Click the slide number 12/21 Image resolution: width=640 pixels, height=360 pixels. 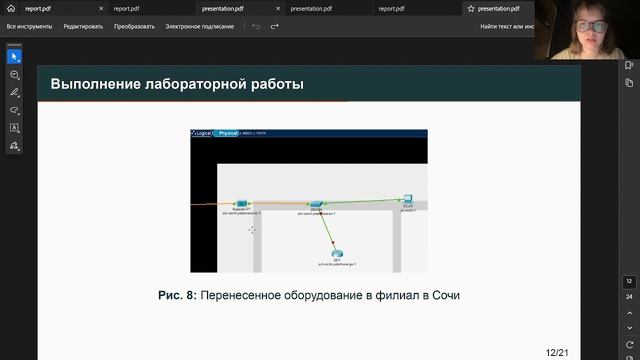tap(557, 352)
